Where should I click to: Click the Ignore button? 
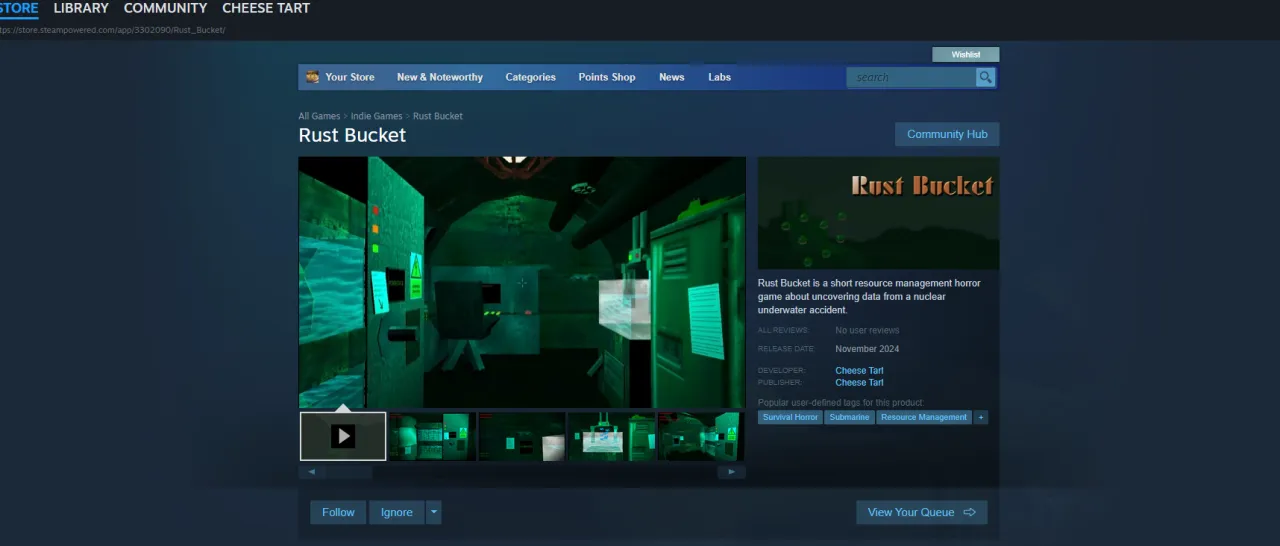click(396, 512)
